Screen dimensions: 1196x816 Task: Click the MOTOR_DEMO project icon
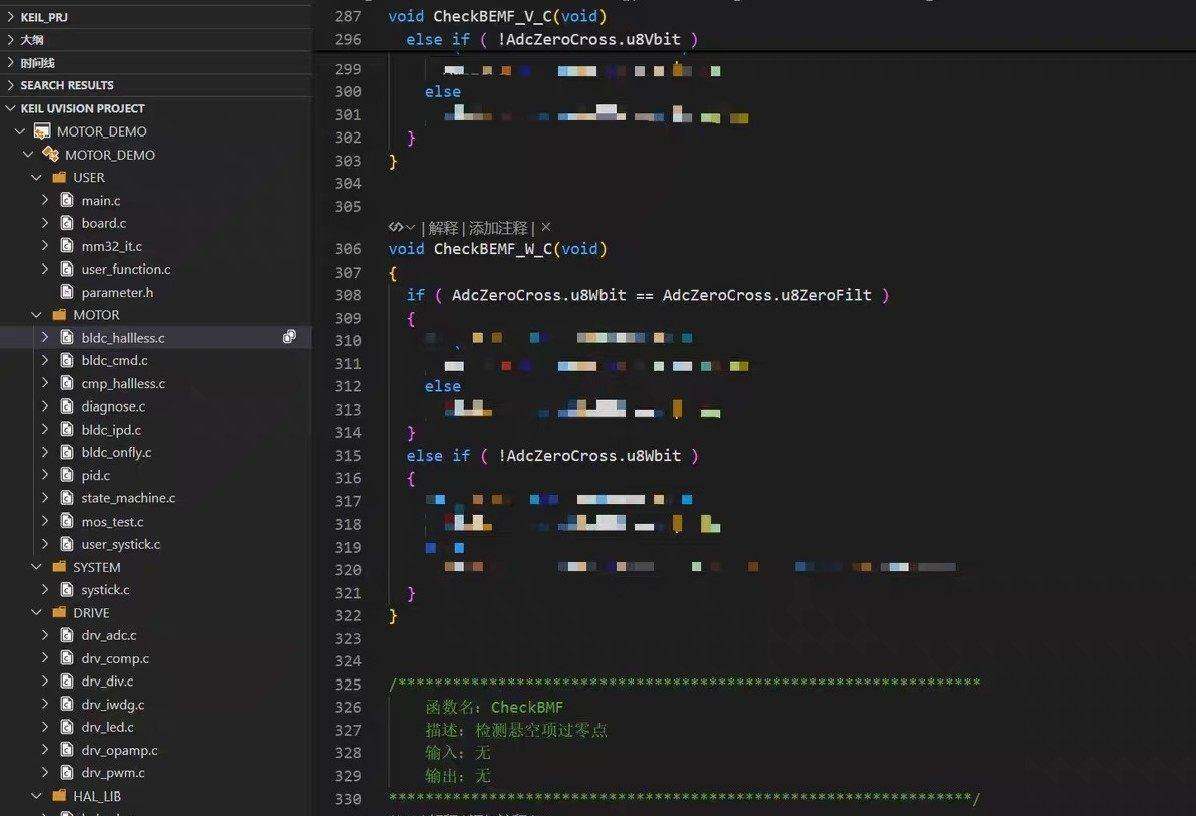(42, 131)
